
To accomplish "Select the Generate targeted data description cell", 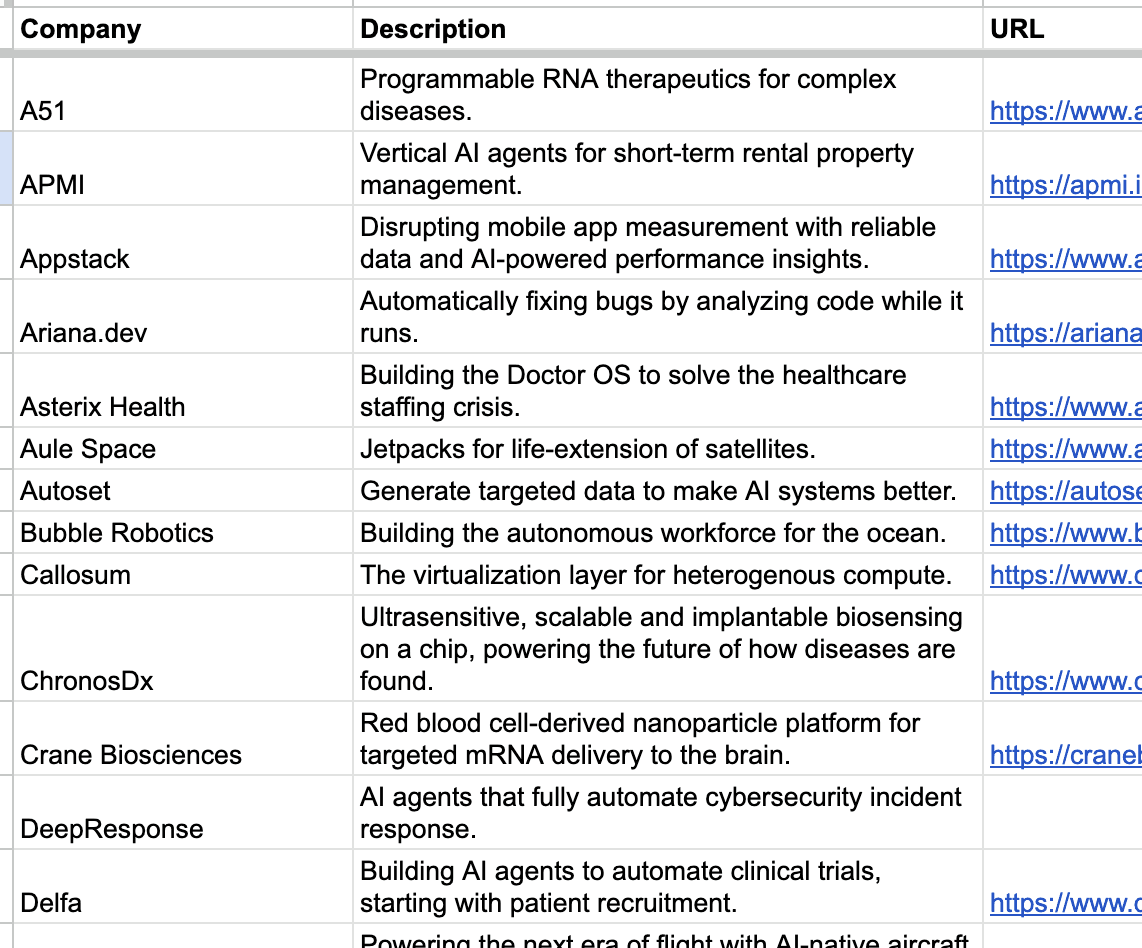I will coord(668,491).
